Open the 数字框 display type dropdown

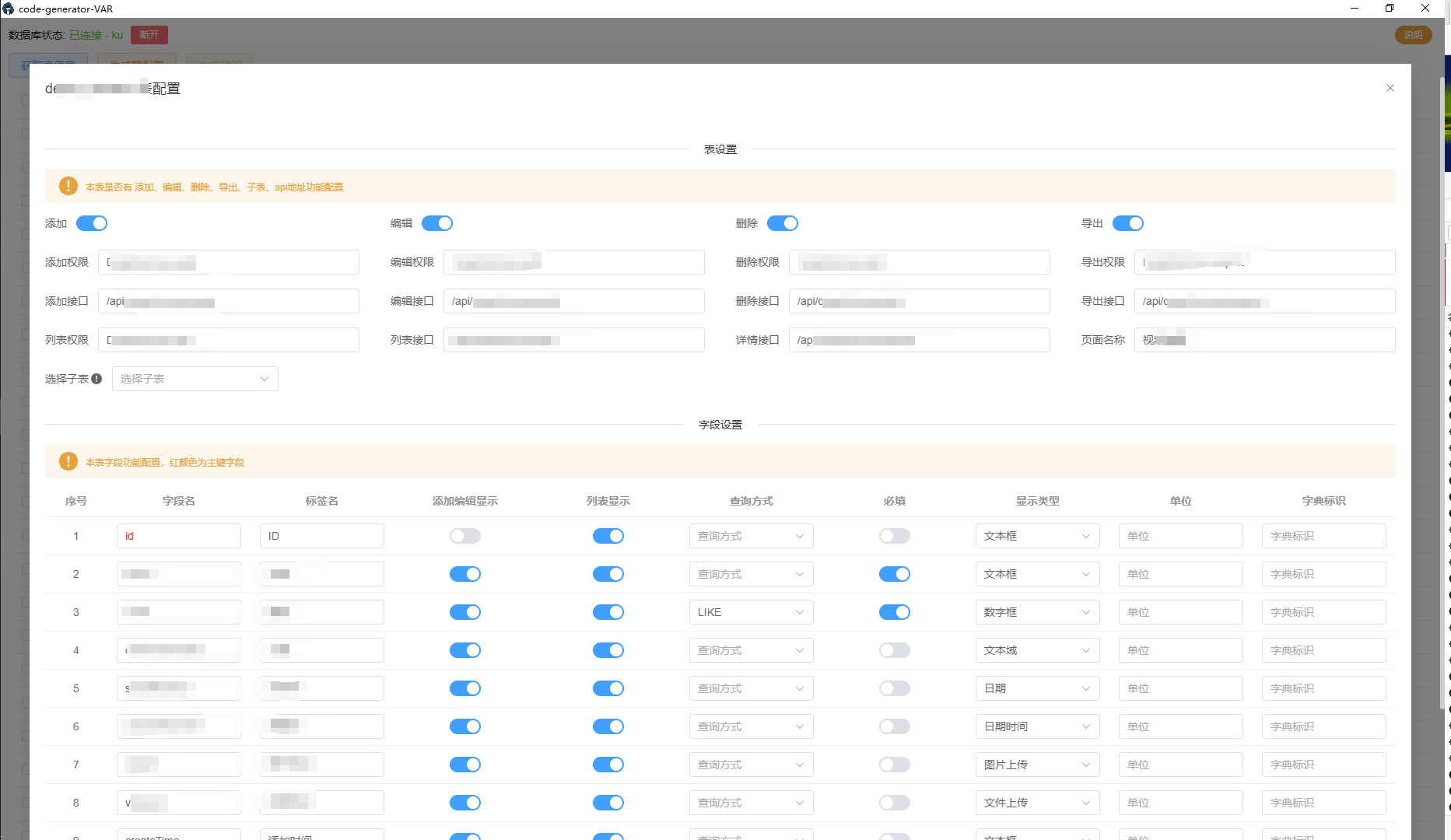pyautogui.click(x=1038, y=612)
